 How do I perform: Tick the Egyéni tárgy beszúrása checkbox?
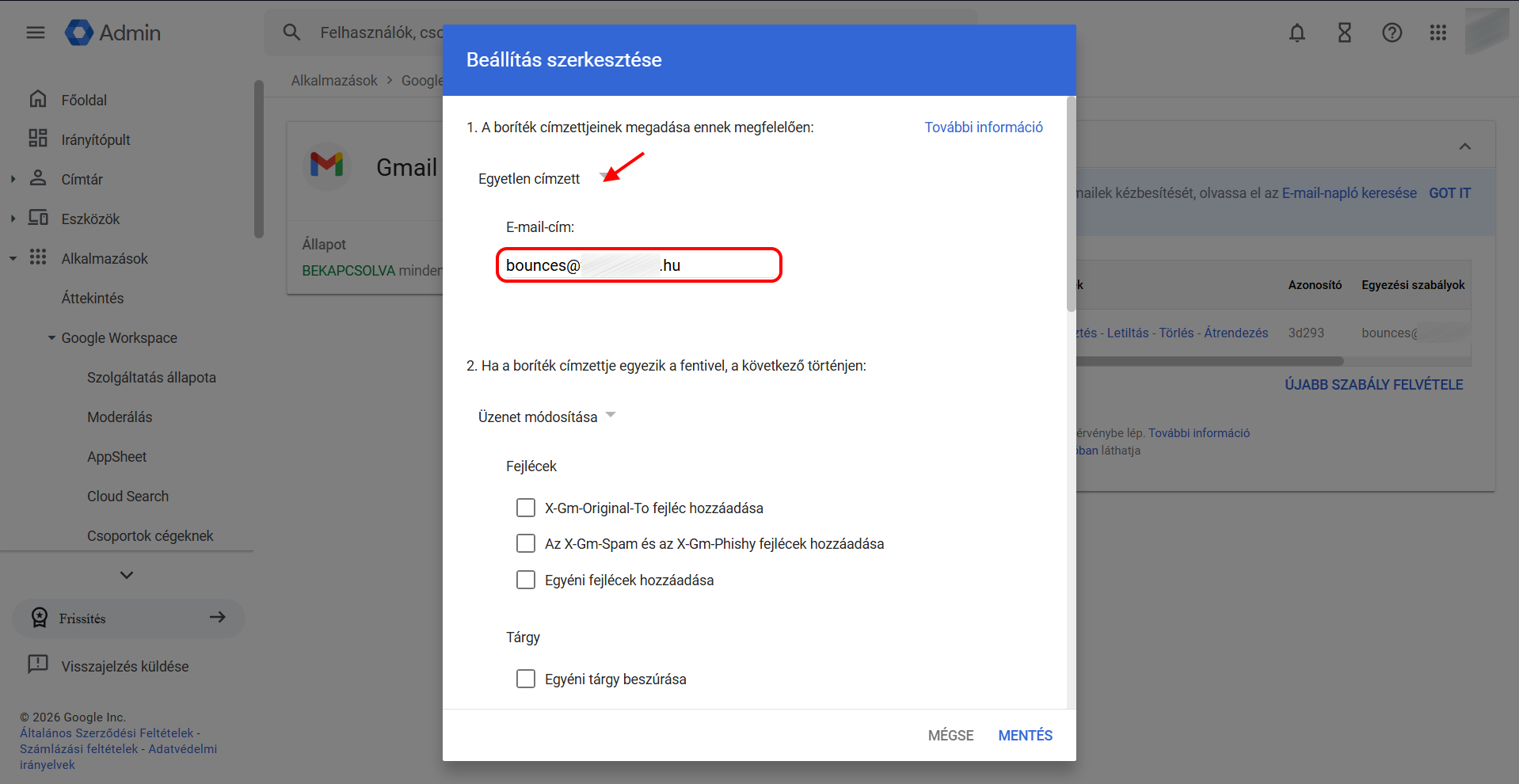pos(526,679)
